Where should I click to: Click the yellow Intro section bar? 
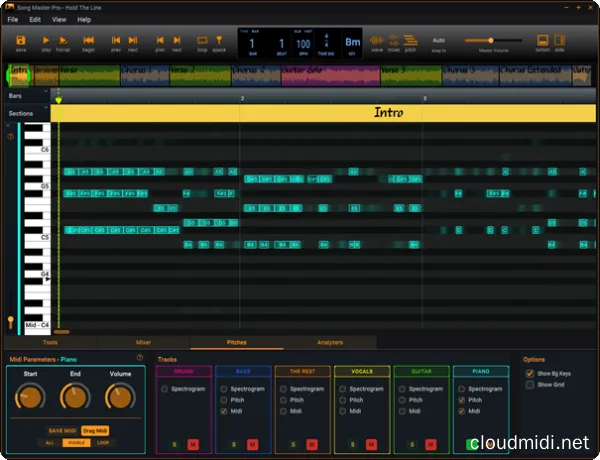pos(323,113)
